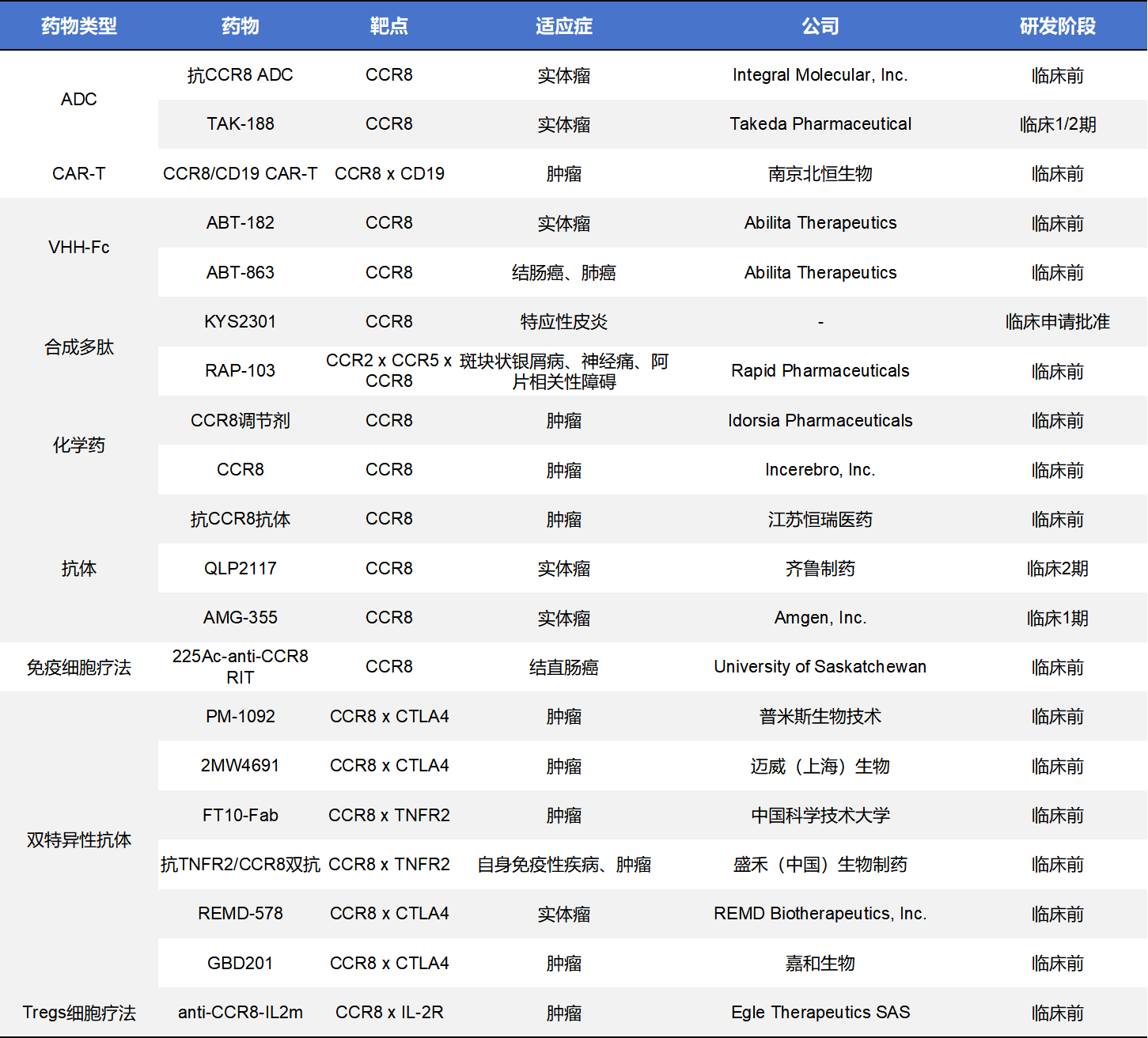
Task: Select the AMG-355 drug cell
Action: (240, 618)
